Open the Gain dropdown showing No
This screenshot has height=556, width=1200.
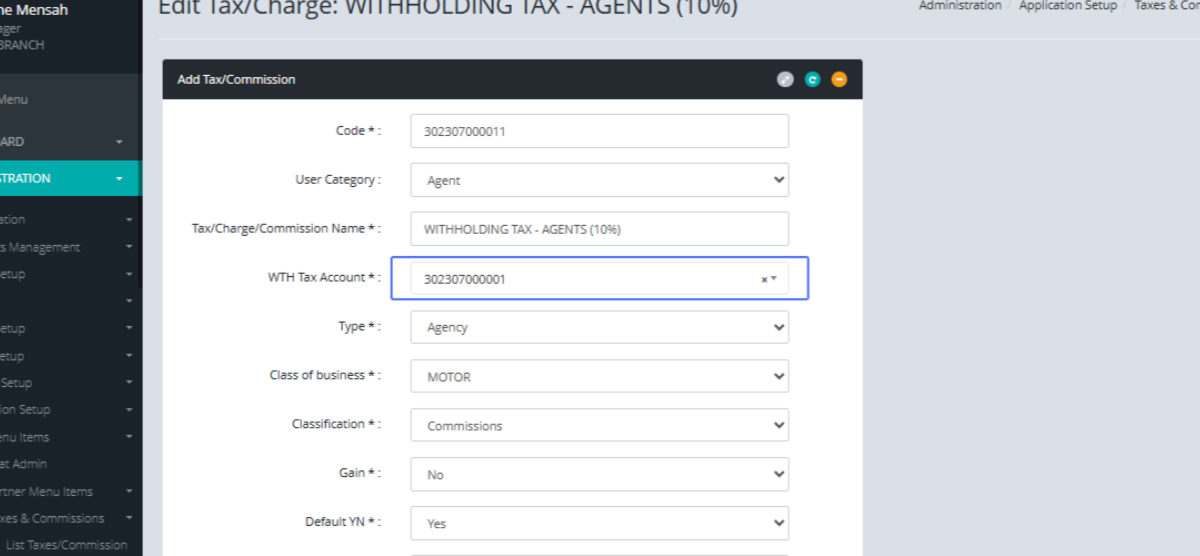(599, 474)
